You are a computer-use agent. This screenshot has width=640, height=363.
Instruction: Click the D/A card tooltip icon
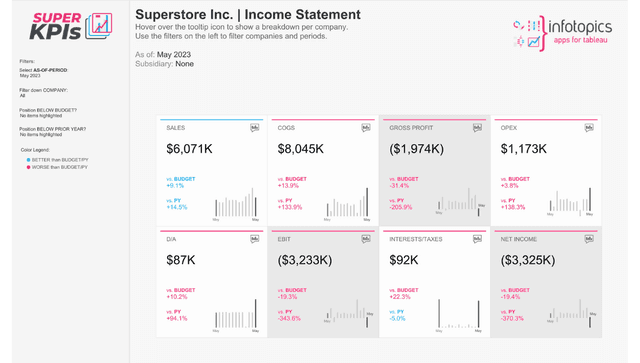coord(254,239)
